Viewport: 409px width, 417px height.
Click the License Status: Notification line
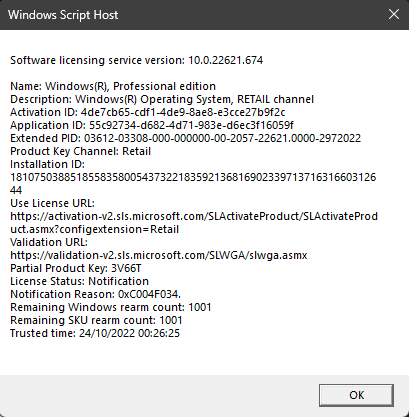pyautogui.click(x=79, y=281)
